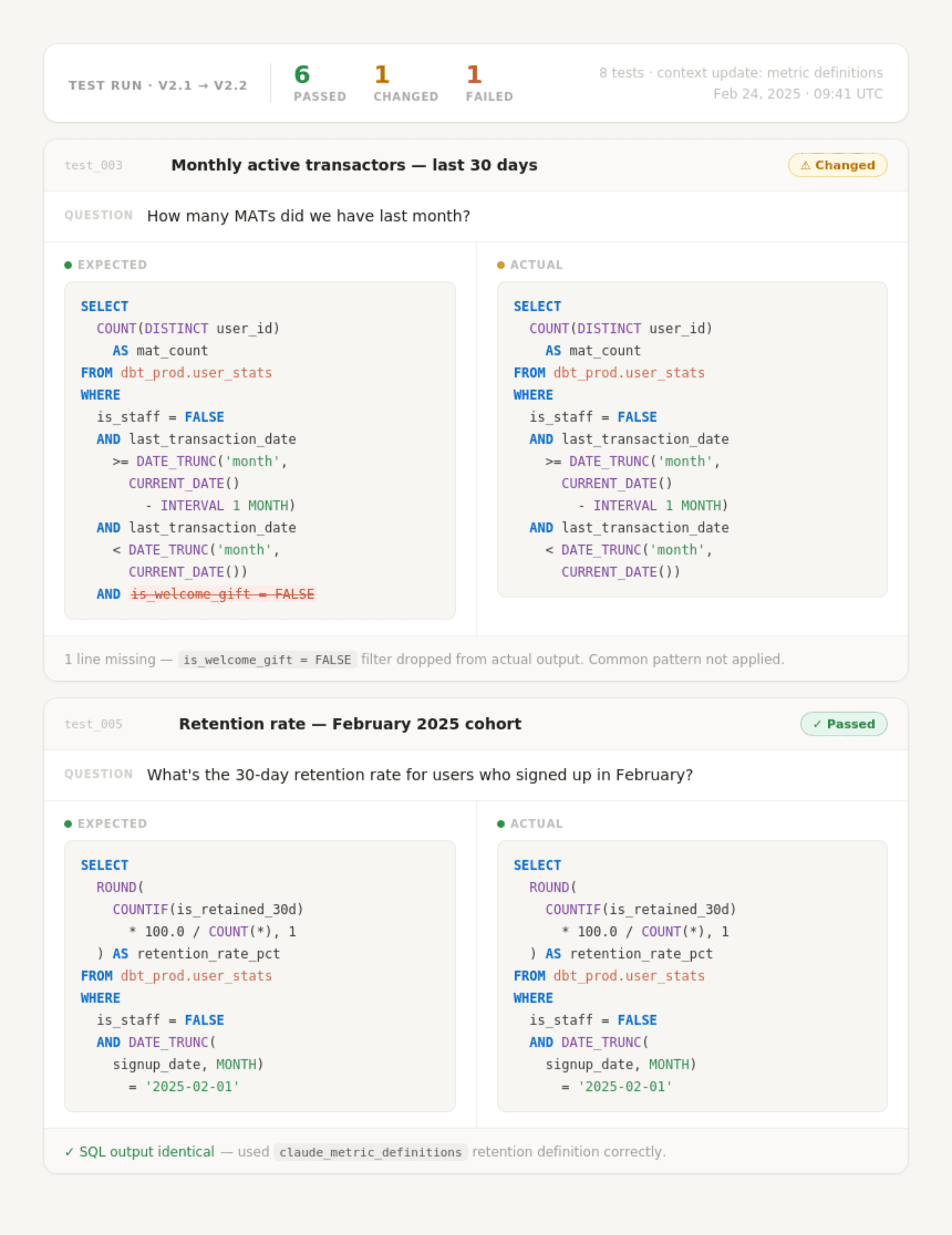Click the Changed warning badge on test_003
This screenshot has height=1235, width=952.
pos(837,165)
